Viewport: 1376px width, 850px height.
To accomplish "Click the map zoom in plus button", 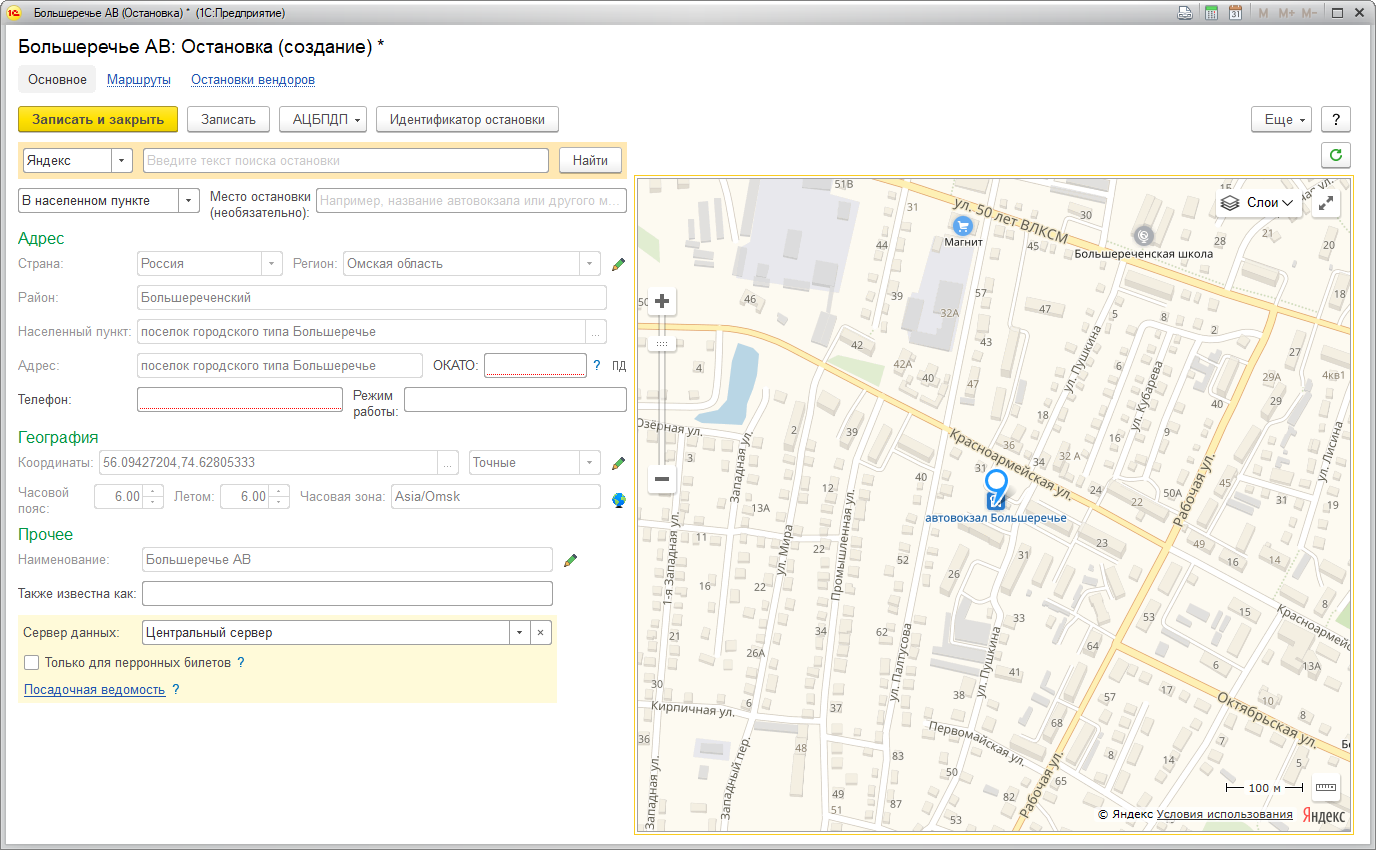I will 661,301.
